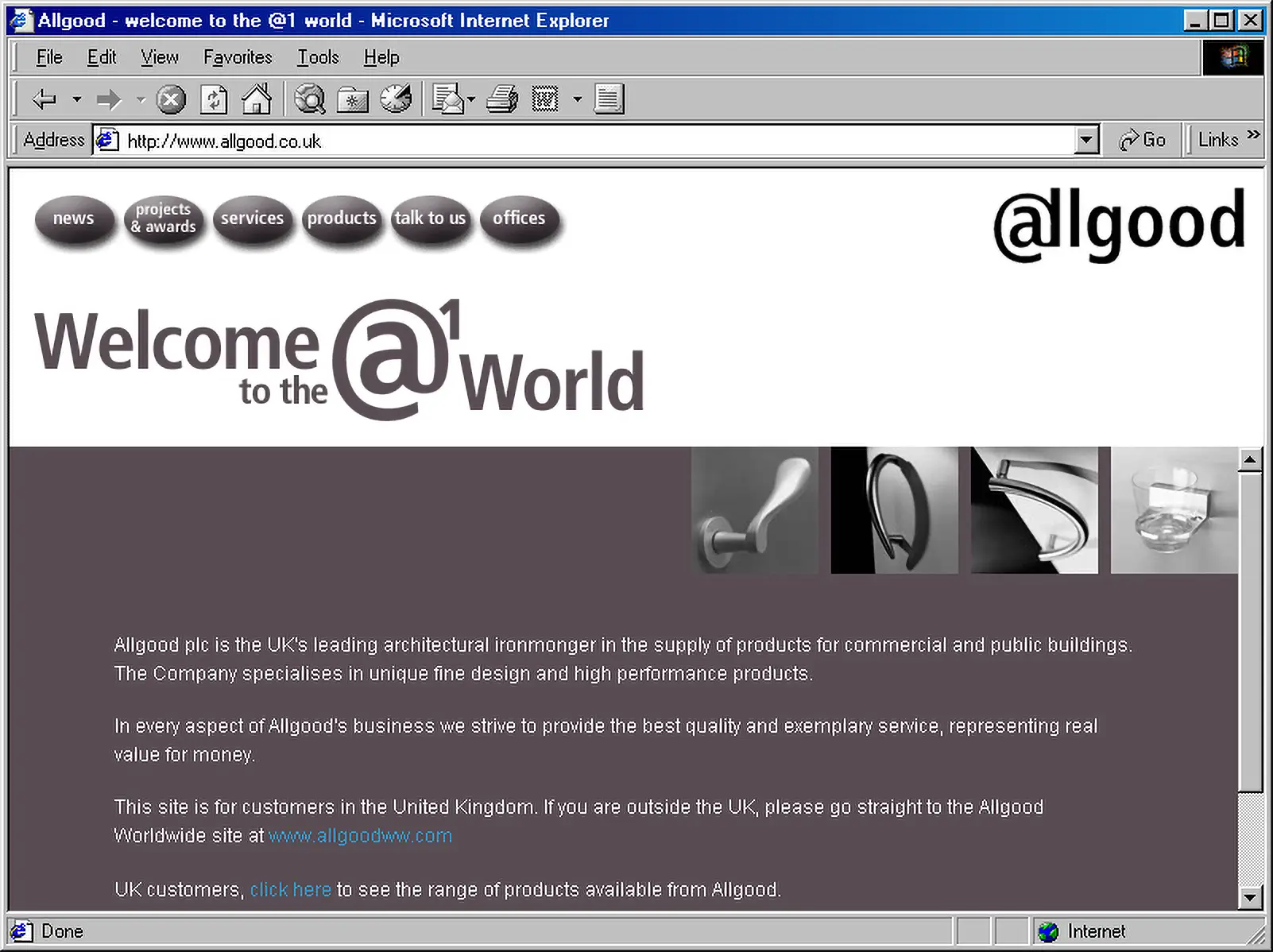1273x952 pixels.
Task: Open the 'talk to us' navigation button
Action: [430, 219]
